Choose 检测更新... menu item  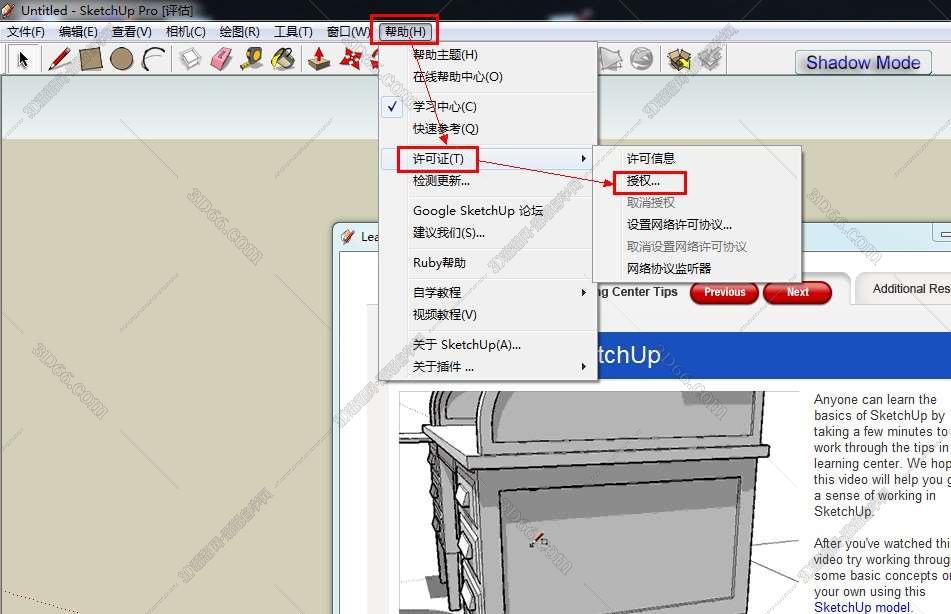coord(489,181)
